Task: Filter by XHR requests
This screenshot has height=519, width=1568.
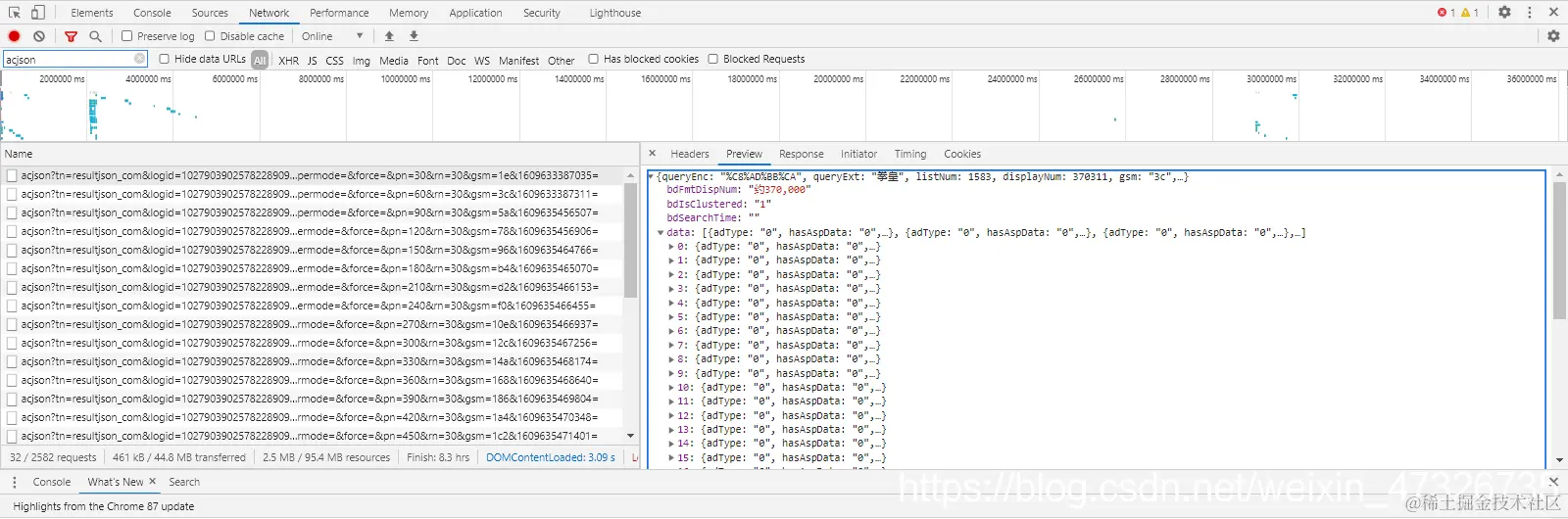Action: click(x=288, y=61)
